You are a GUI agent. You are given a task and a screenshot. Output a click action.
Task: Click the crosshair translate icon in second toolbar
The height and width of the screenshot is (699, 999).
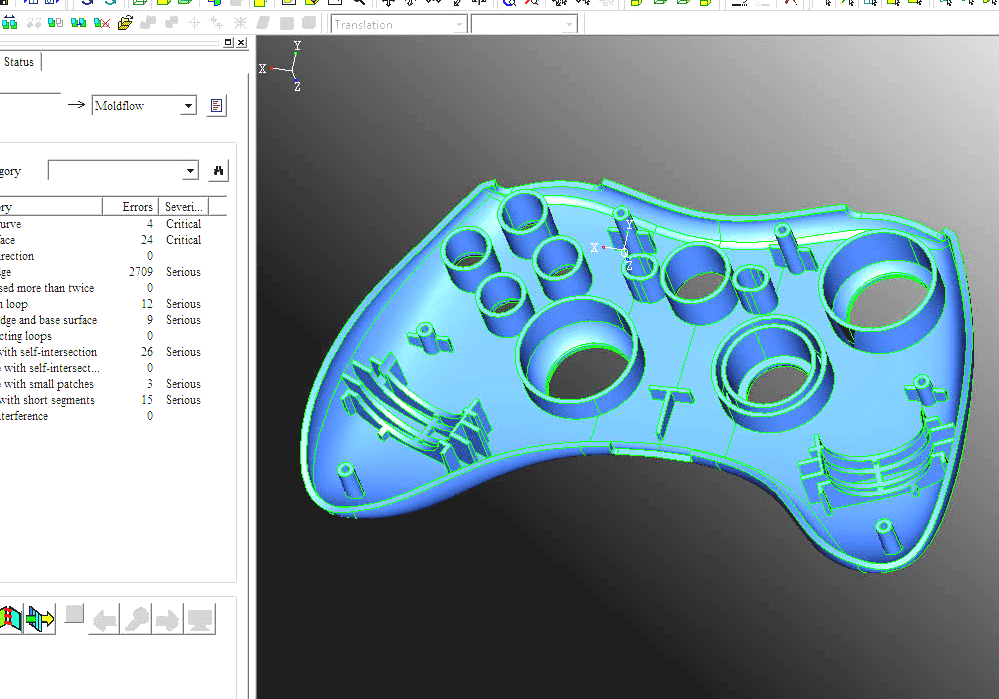(x=192, y=22)
